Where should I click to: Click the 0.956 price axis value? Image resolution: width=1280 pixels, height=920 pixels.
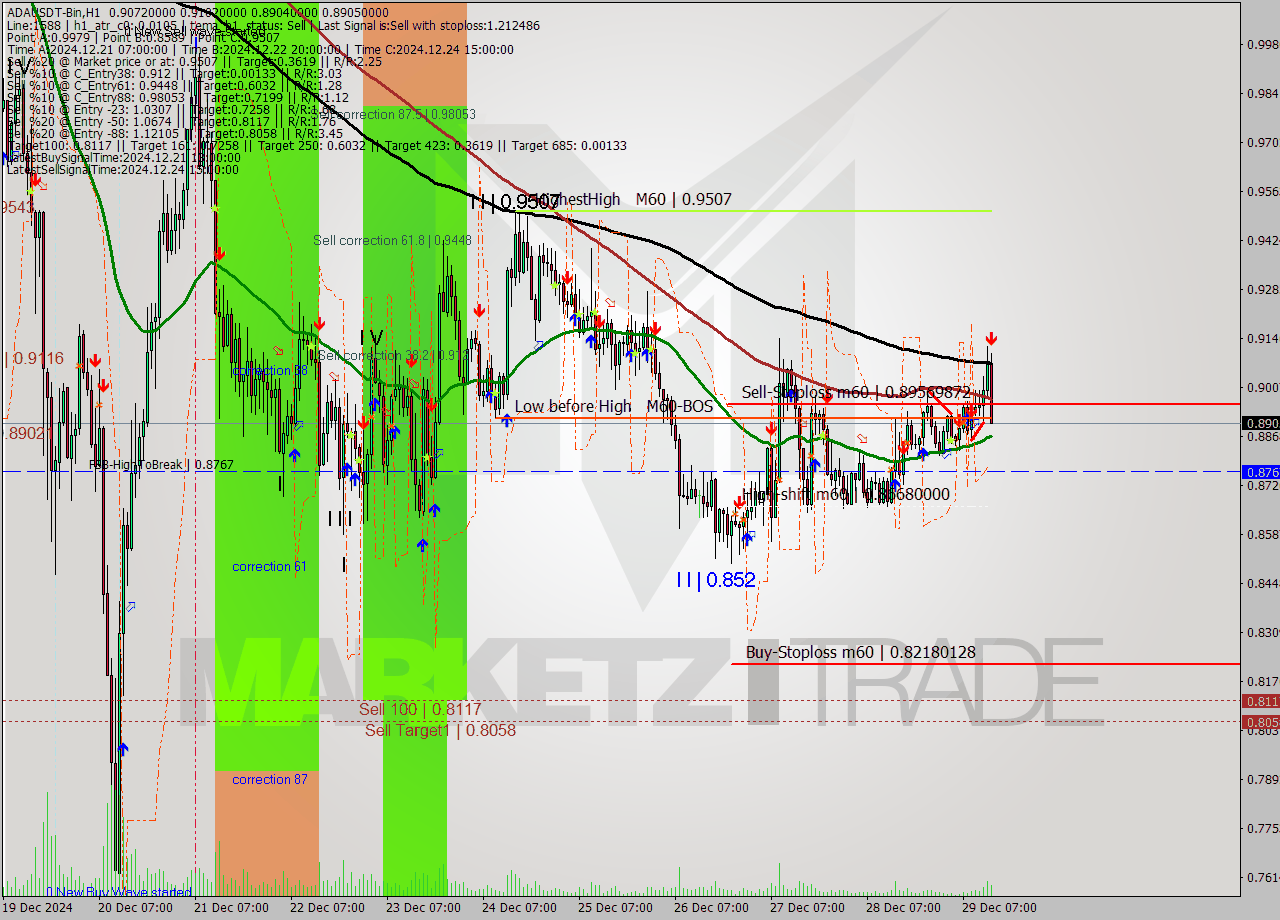(x=1262, y=191)
